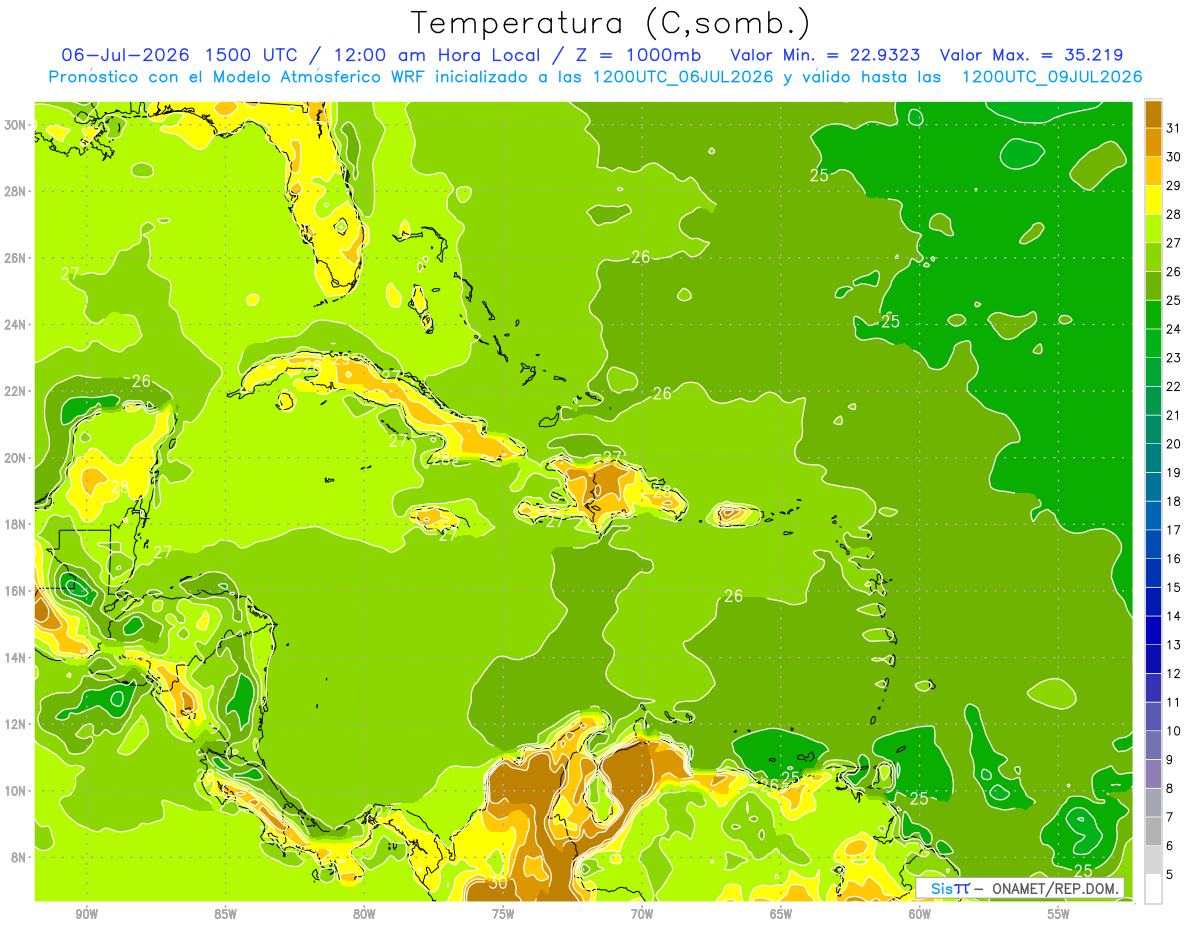The height and width of the screenshot is (927, 1200).
Task: Click the 70W longitude axis label
Action: click(x=642, y=914)
